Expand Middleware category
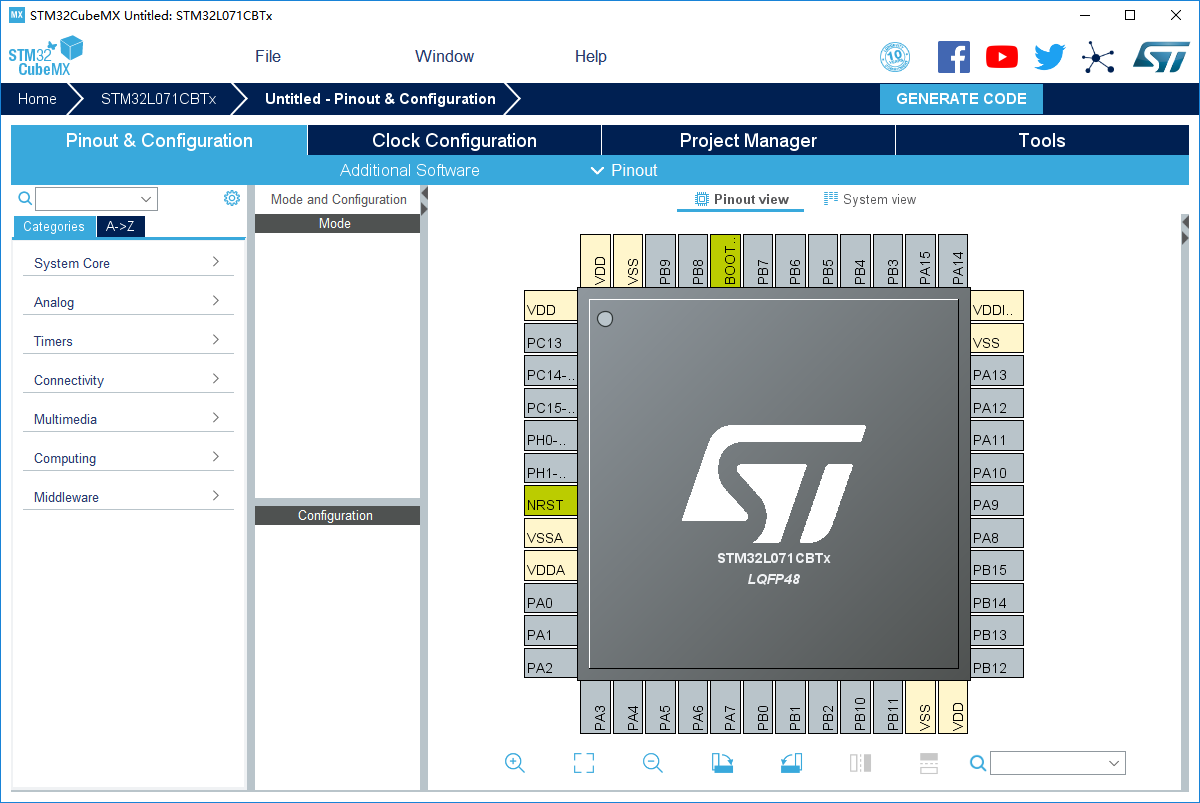Screen dimensions: 1200x803 point(128,497)
